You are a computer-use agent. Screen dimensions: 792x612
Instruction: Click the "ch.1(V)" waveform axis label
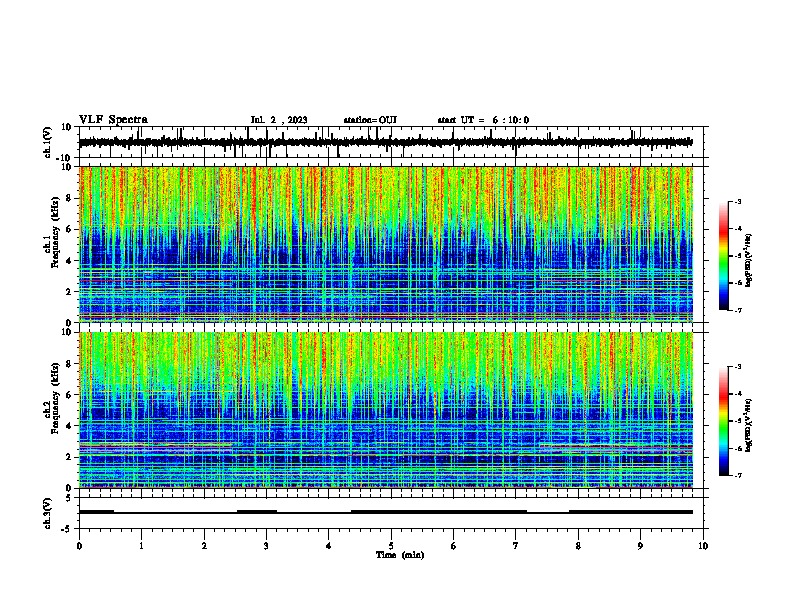pyautogui.click(x=48, y=142)
